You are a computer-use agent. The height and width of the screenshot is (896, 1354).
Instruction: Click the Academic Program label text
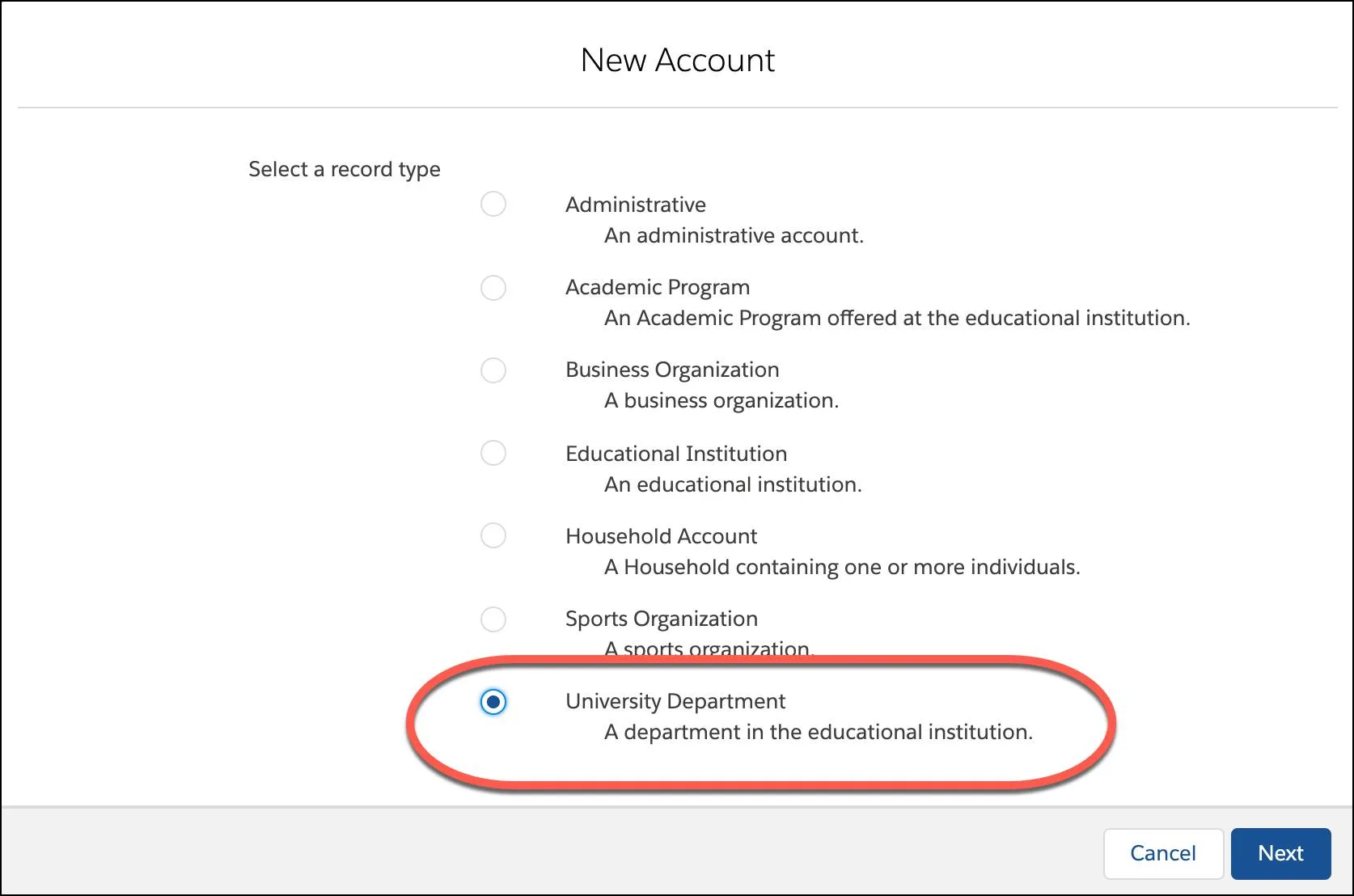click(657, 287)
